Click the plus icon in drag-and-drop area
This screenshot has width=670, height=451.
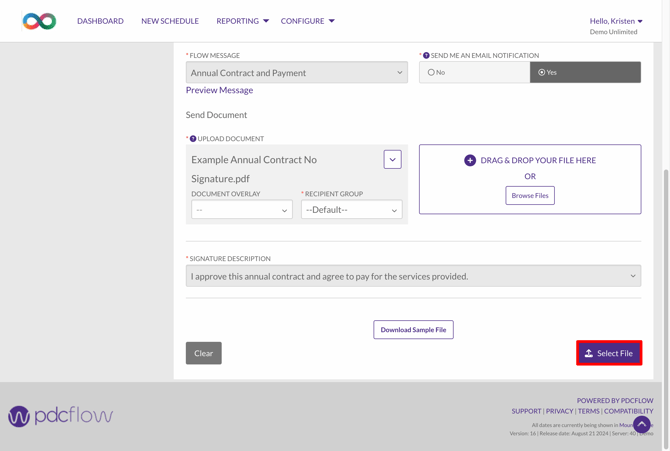pos(470,160)
